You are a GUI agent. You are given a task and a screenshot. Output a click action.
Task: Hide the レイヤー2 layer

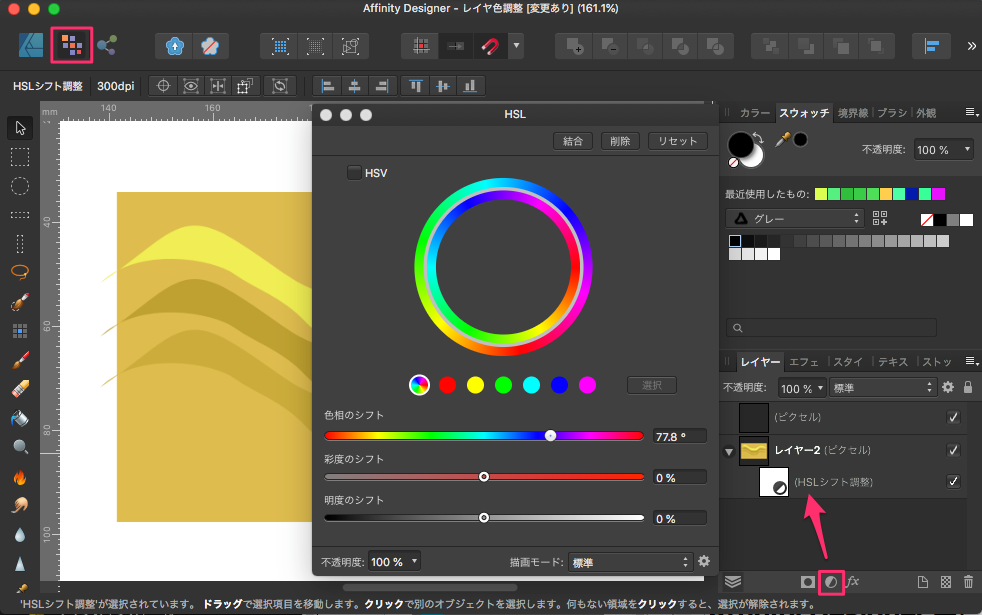tap(953, 450)
